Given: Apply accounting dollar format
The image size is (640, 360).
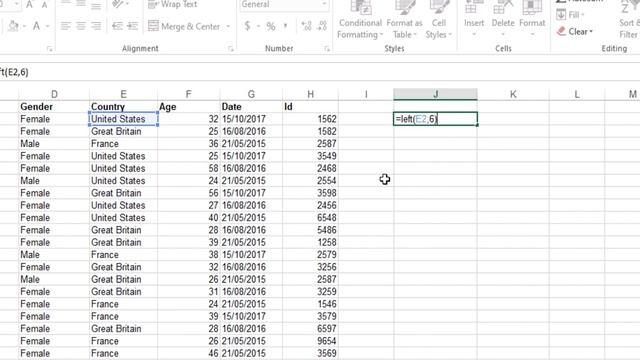Looking at the screenshot, I should click(247, 26).
